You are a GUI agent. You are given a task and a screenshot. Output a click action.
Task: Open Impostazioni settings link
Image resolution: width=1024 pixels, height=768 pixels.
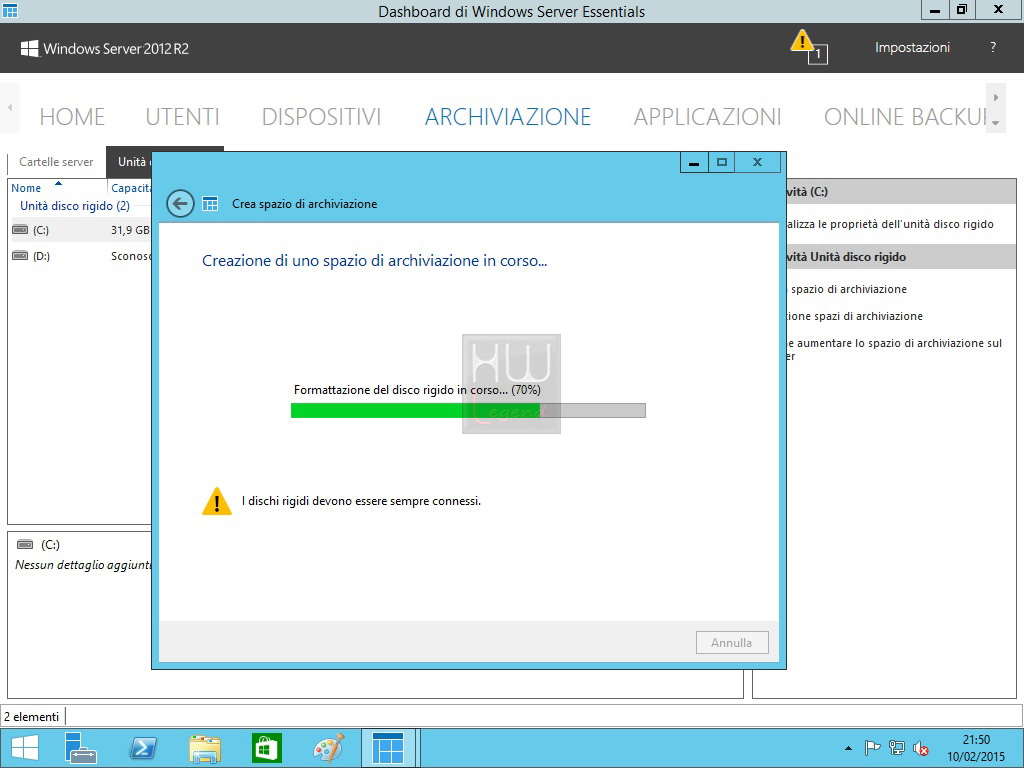pyautogui.click(x=912, y=48)
